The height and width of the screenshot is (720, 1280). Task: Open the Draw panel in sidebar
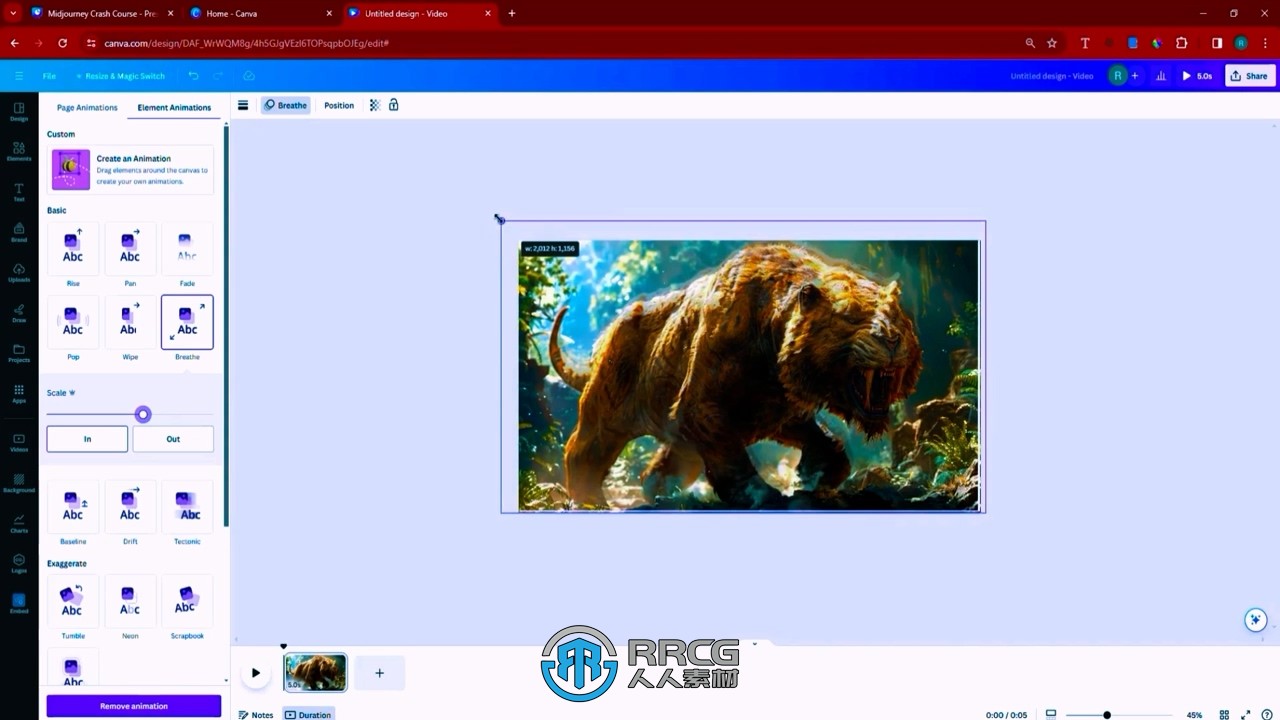coord(19,312)
